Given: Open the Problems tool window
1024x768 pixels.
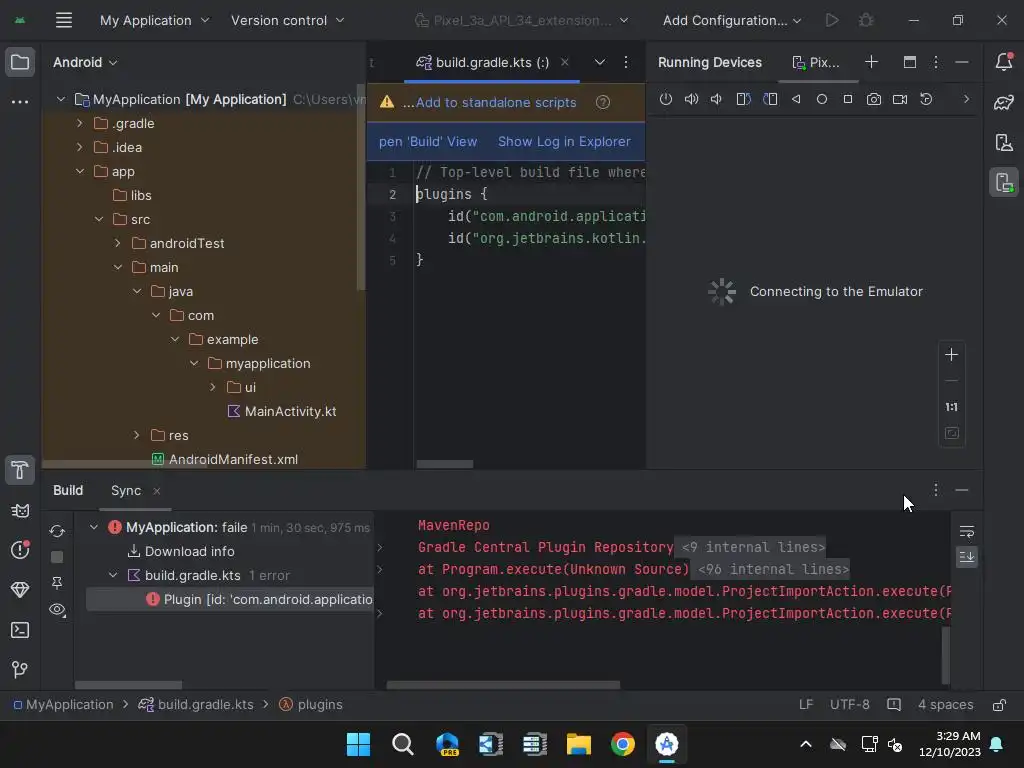Looking at the screenshot, I should pyautogui.click(x=20, y=550).
